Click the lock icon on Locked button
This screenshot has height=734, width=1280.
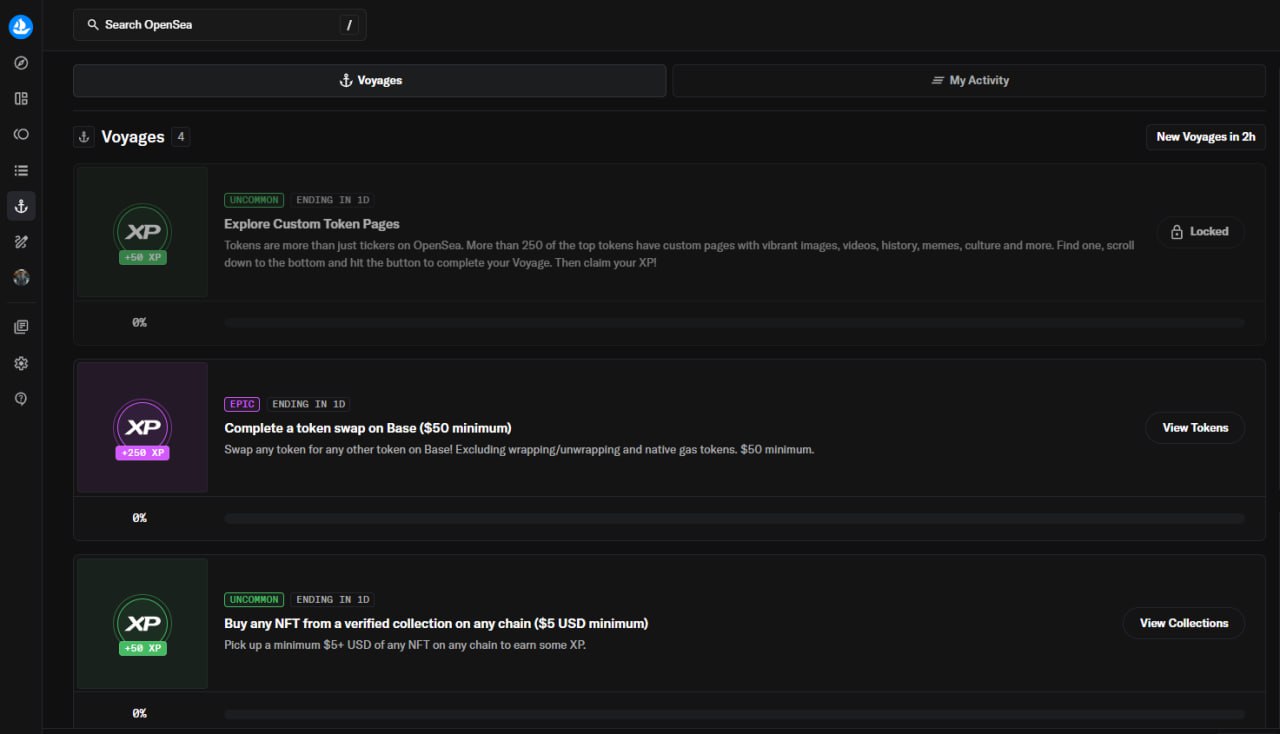click(x=1177, y=232)
